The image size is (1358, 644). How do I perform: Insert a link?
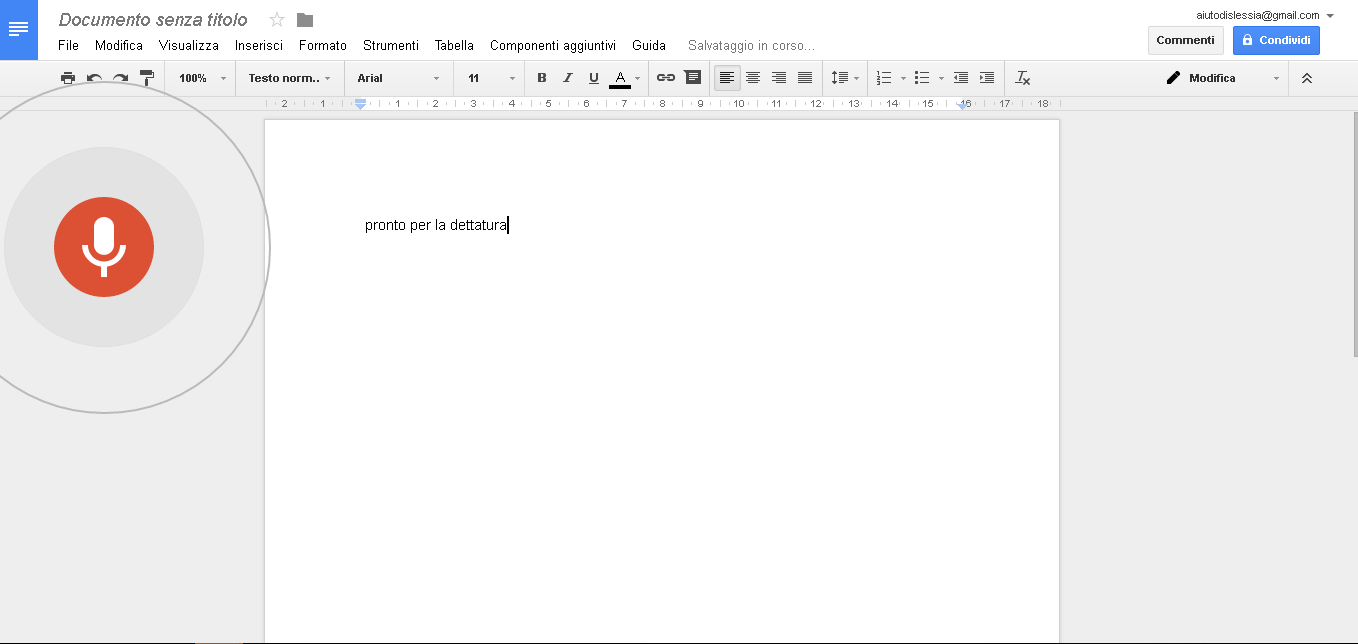[x=666, y=78]
